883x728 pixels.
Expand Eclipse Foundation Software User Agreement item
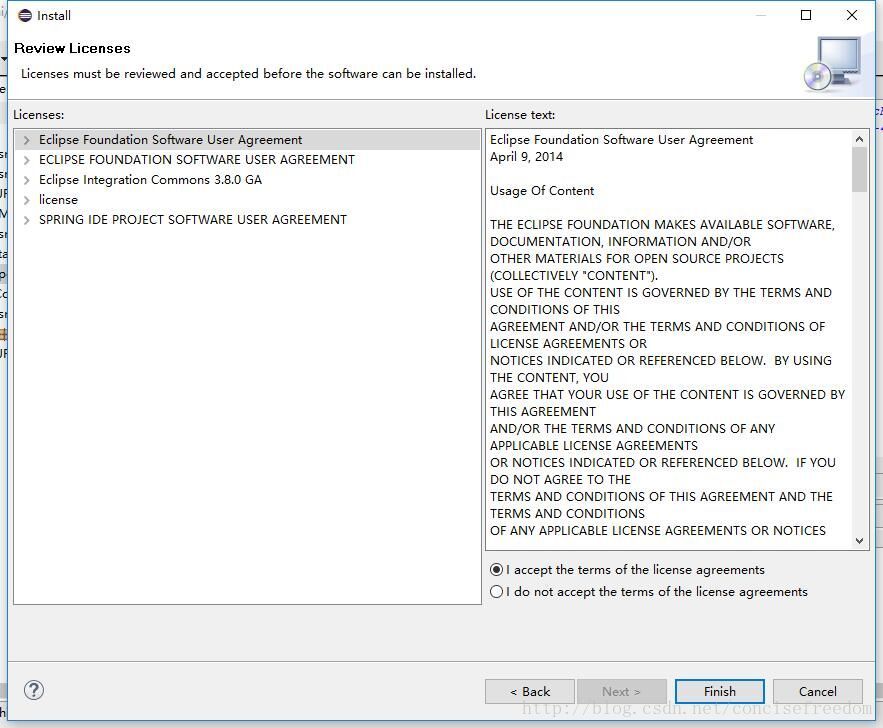pos(26,140)
